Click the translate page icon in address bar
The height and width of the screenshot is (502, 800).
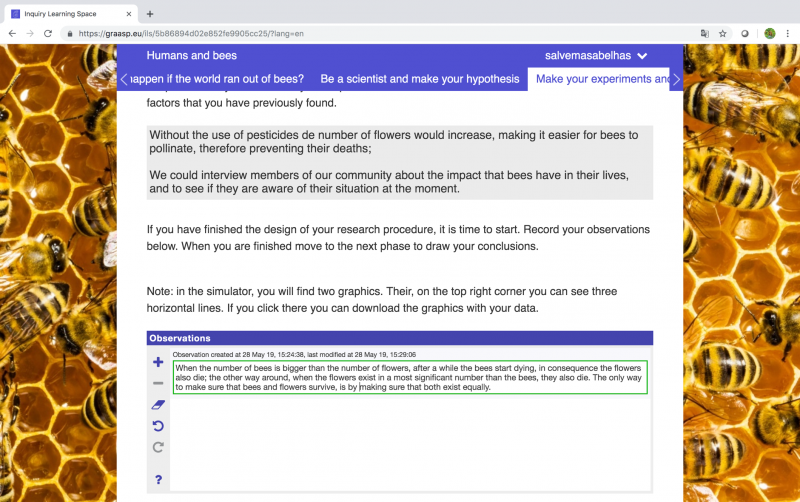705,34
